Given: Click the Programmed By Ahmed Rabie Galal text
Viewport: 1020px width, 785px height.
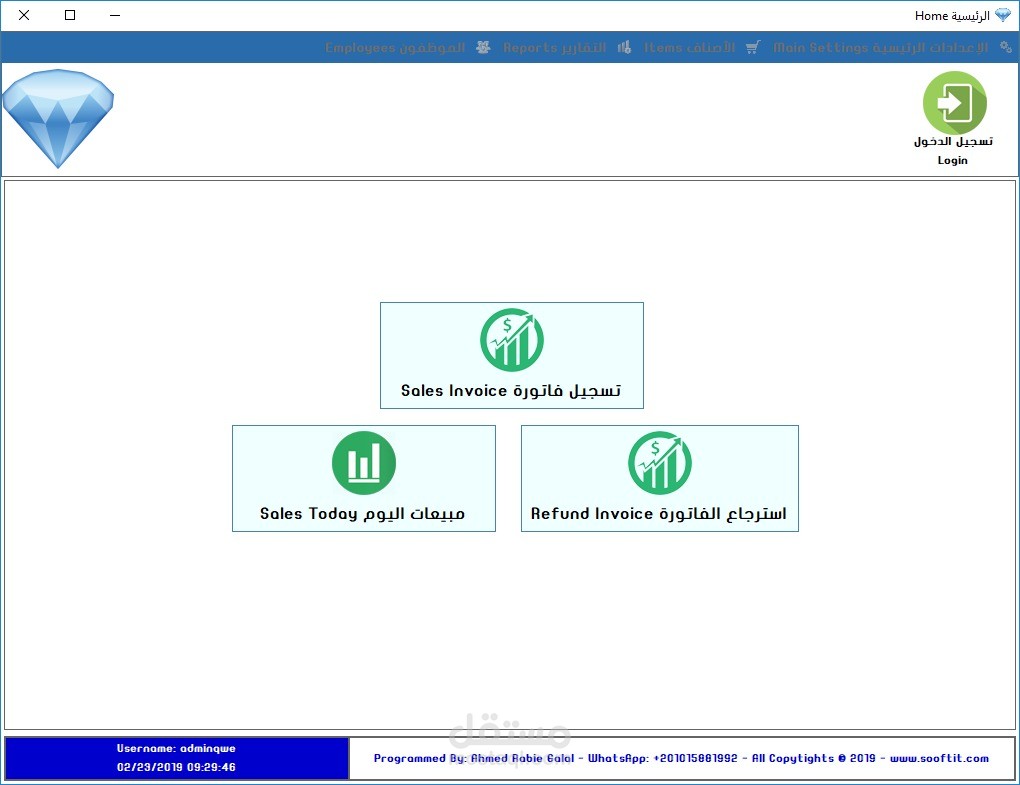Looking at the screenshot, I should click(474, 758).
